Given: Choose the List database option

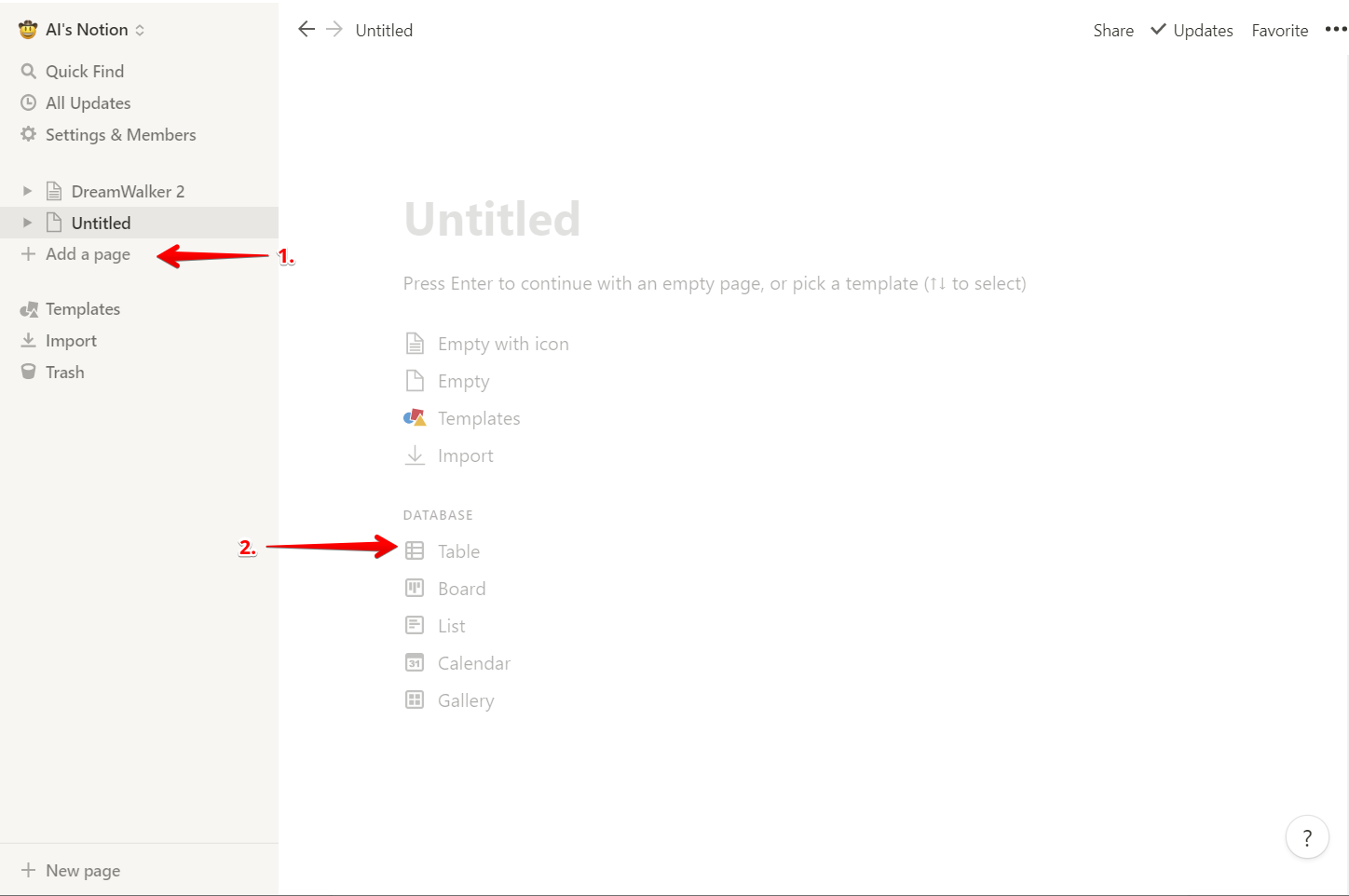Looking at the screenshot, I should tap(451, 626).
